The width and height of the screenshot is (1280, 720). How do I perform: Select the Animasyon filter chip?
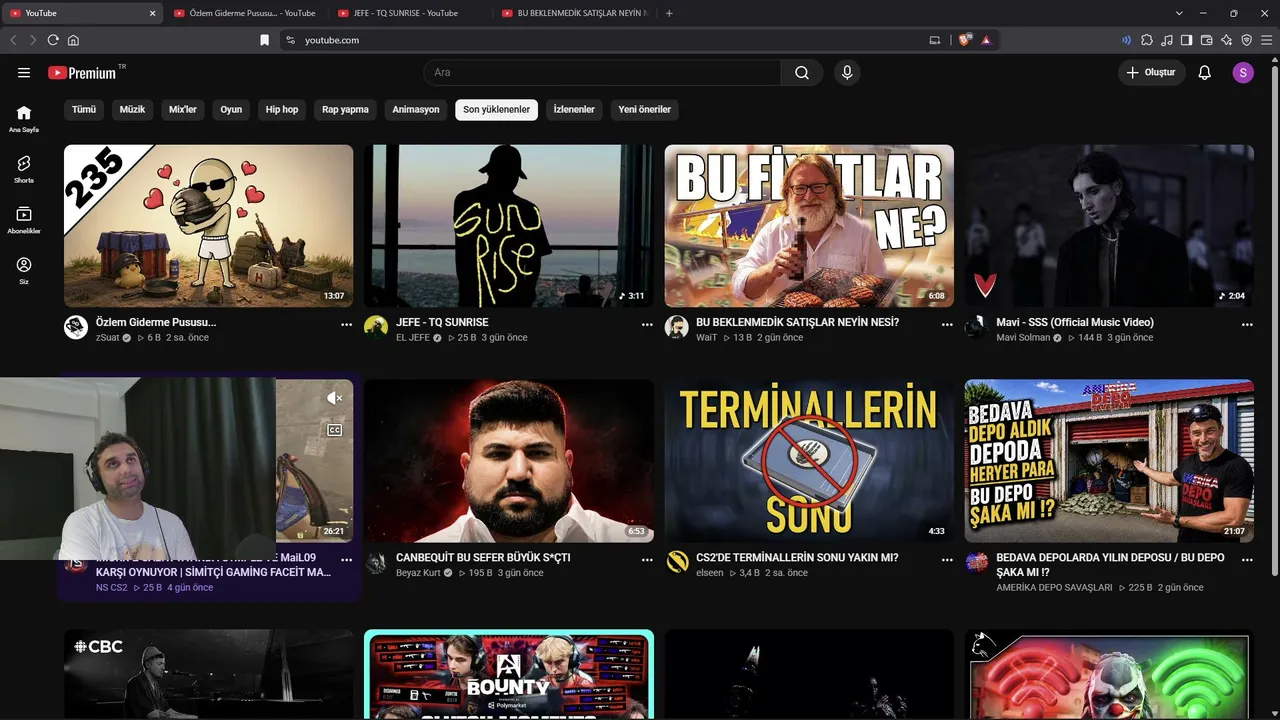pos(416,109)
